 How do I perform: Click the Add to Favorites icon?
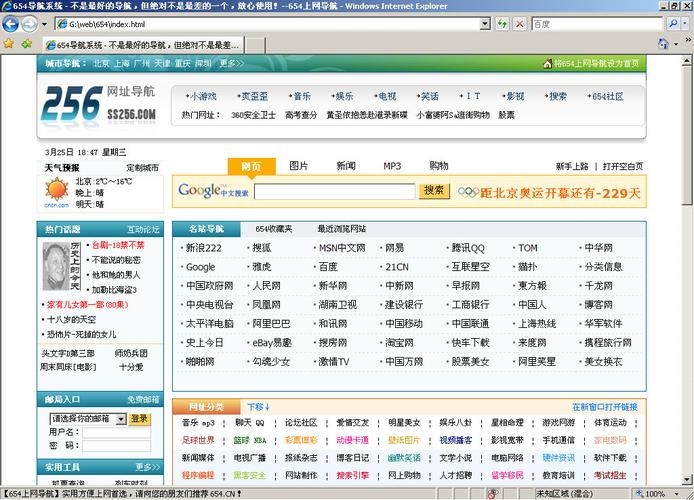[27, 43]
